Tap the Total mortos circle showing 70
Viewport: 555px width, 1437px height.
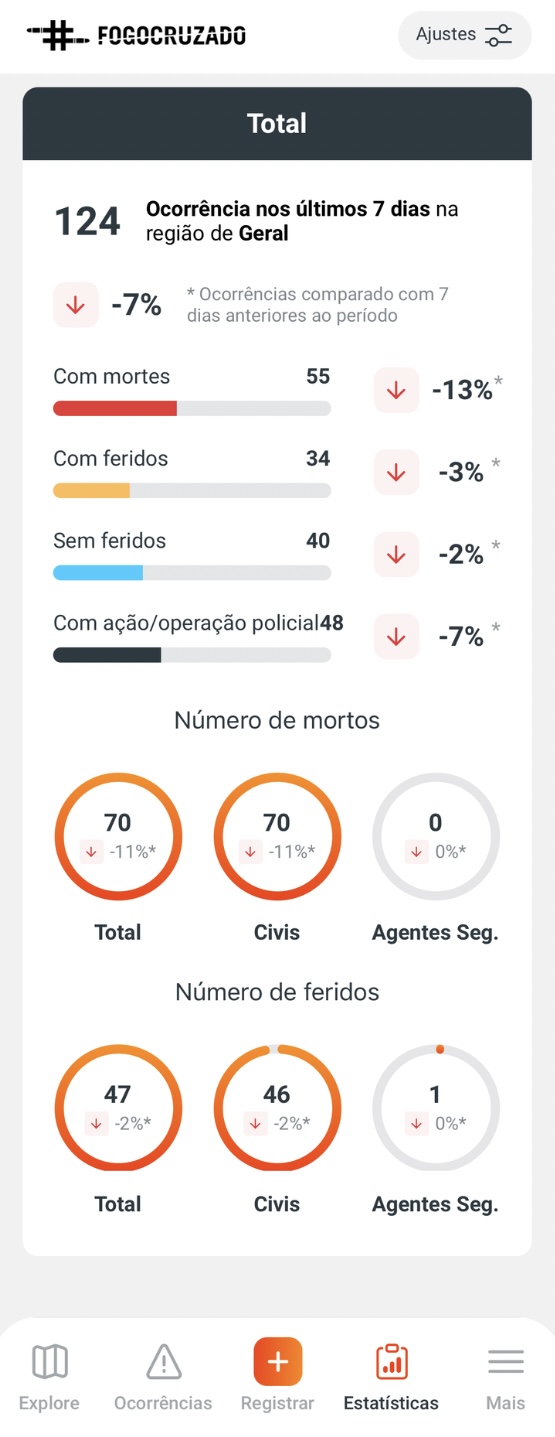click(x=118, y=836)
